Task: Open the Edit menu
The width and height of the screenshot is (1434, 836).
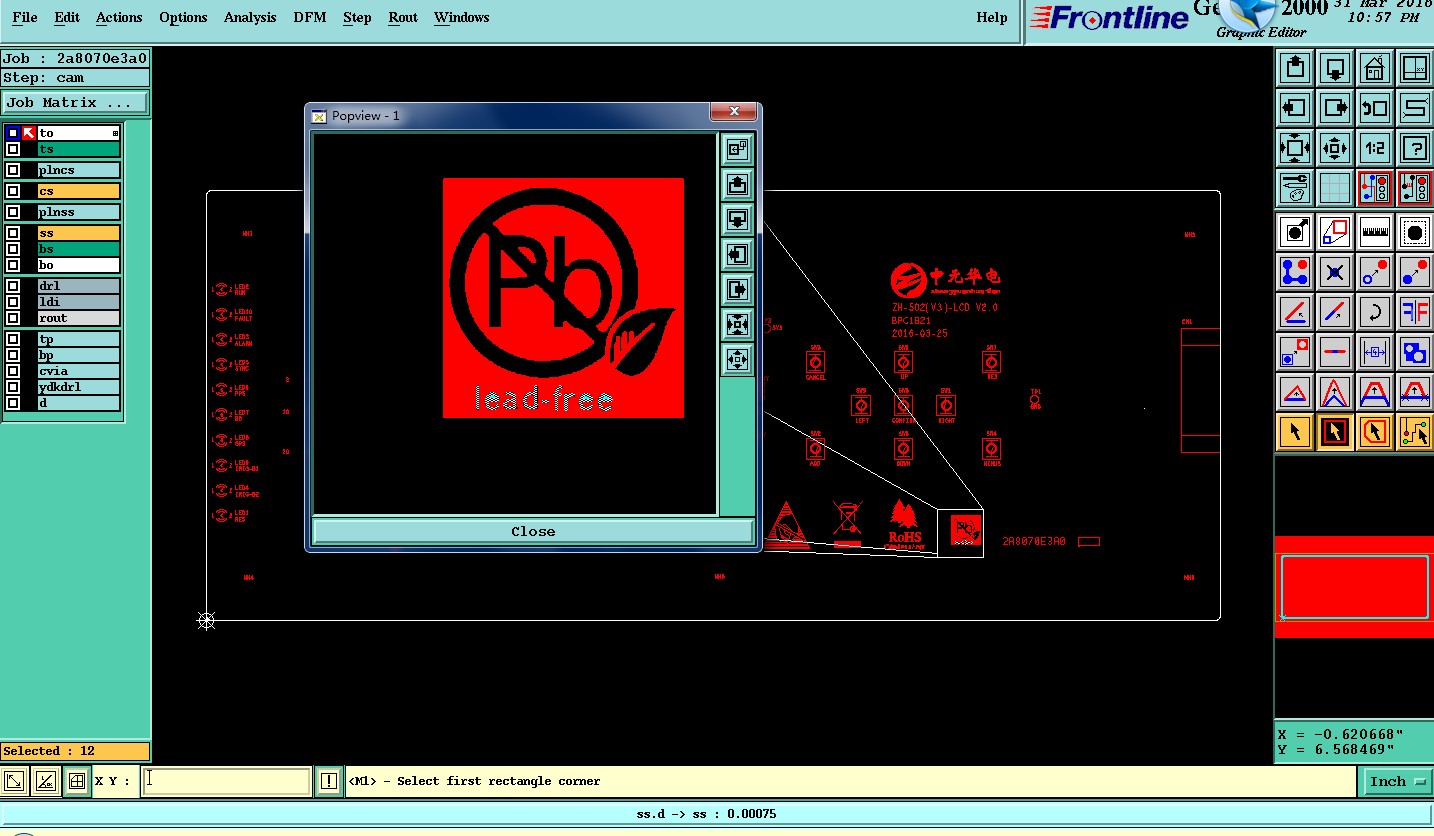Action: coord(67,17)
